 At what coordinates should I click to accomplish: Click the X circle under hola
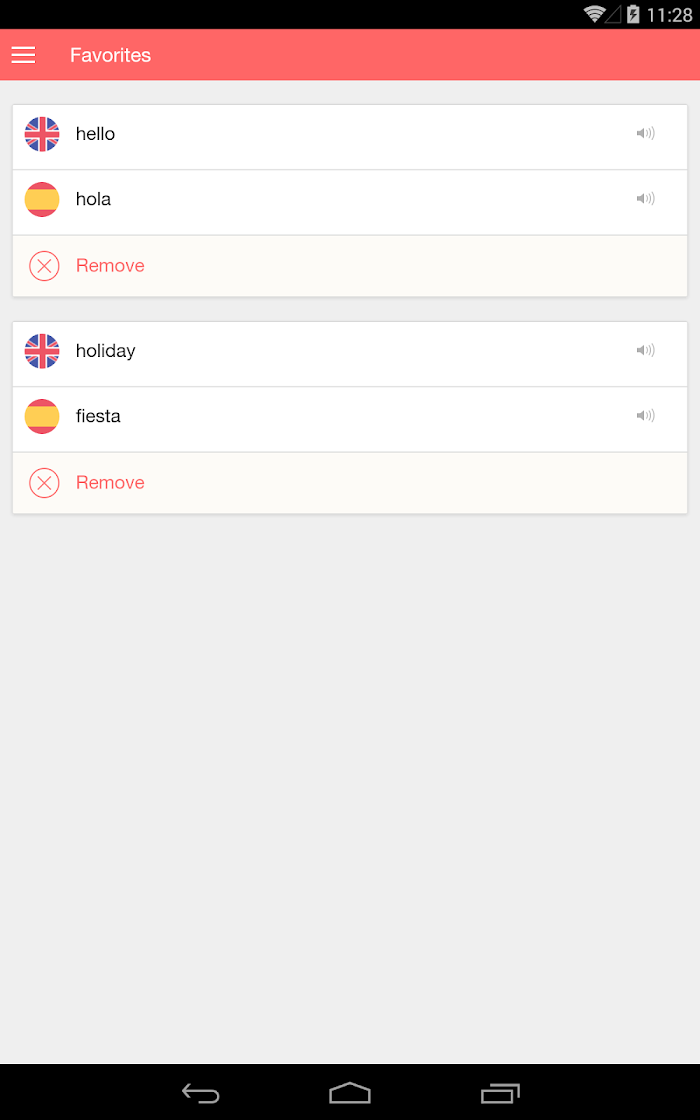tap(44, 266)
